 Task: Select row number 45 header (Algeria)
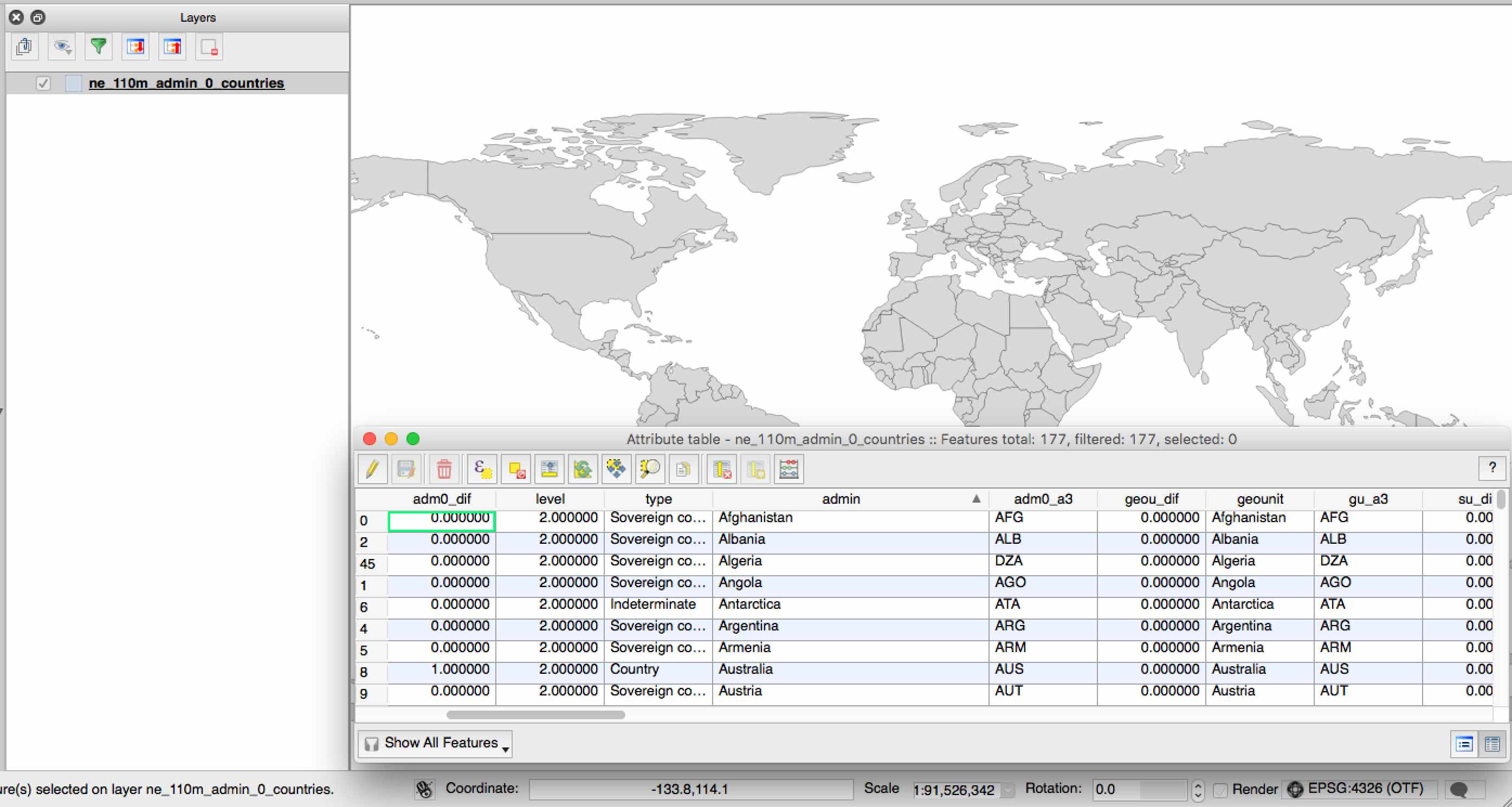[x=371, y=564]
